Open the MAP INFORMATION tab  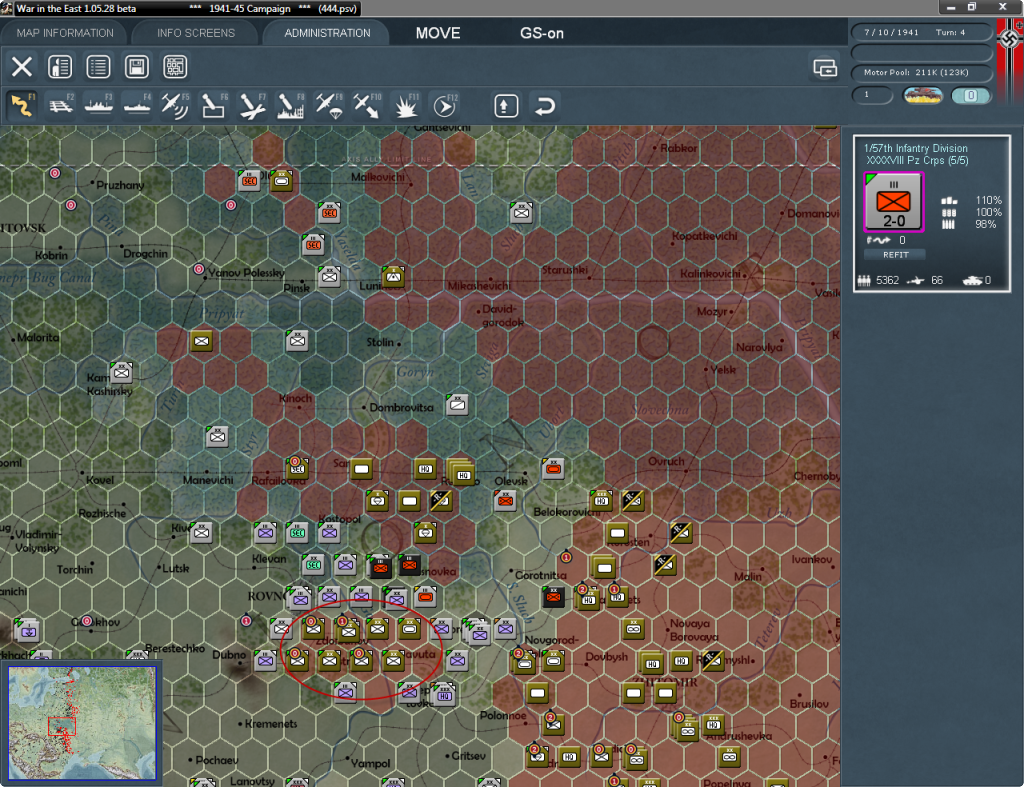point(65,33)
